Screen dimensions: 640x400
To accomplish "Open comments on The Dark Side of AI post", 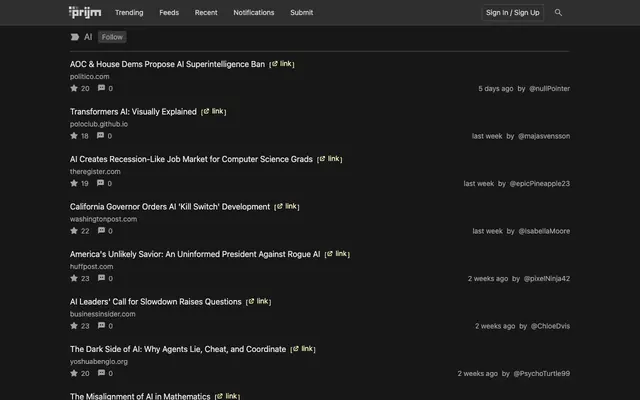I will pyautogui.click(x=101, y=373).
